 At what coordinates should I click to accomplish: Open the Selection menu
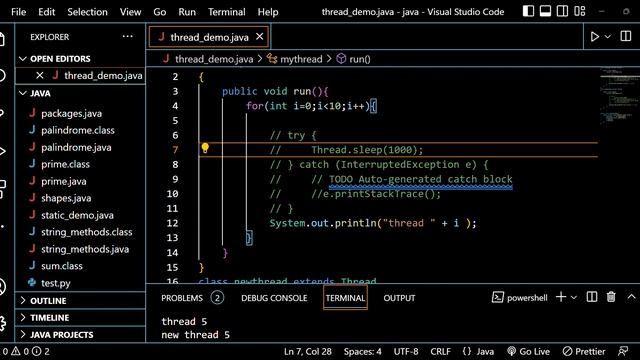(x=87, y=12)
